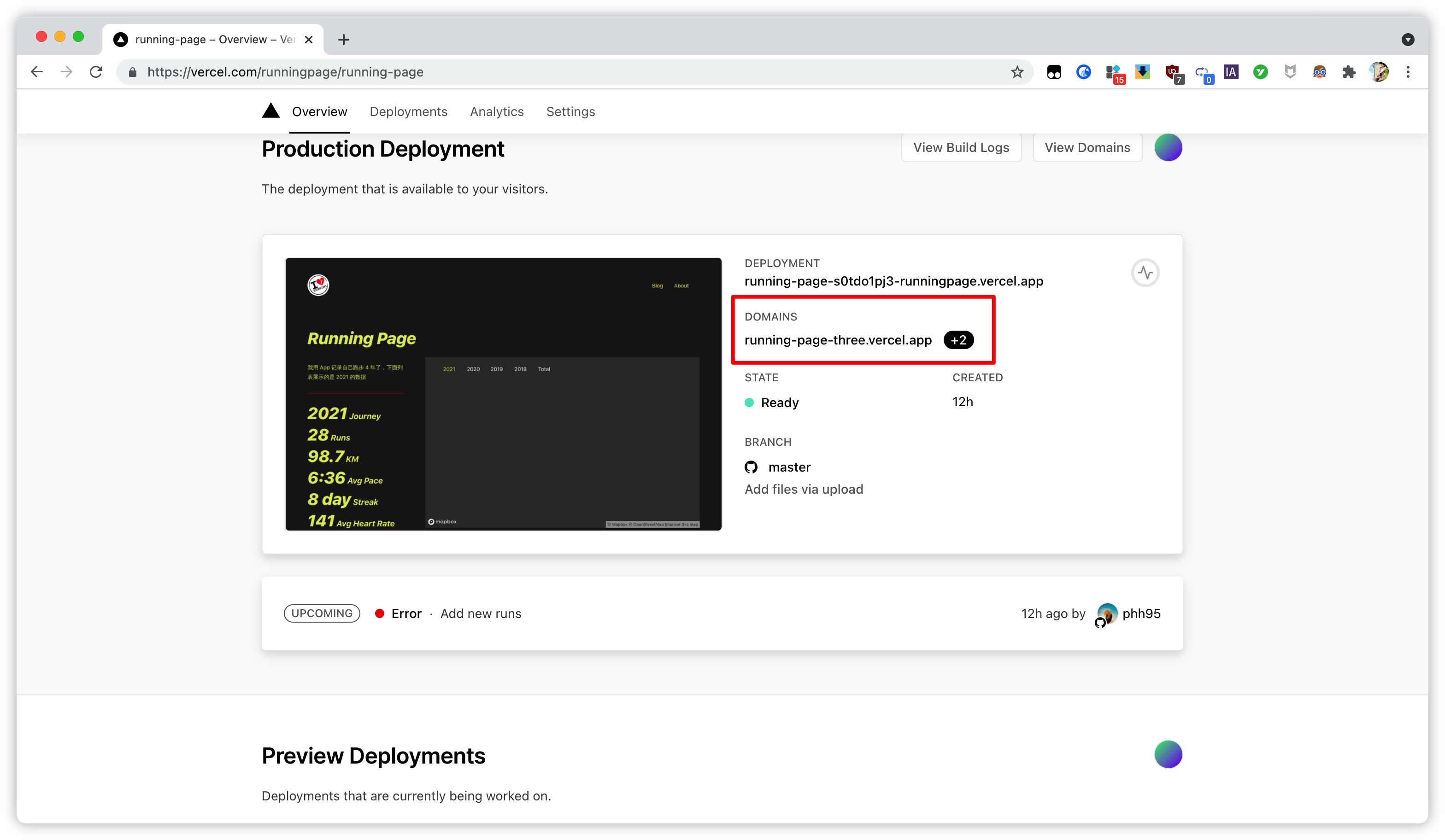The image size is (1445, 840).
Task: Switch to the Deployments tab
Action: click(x=408, y=112)
